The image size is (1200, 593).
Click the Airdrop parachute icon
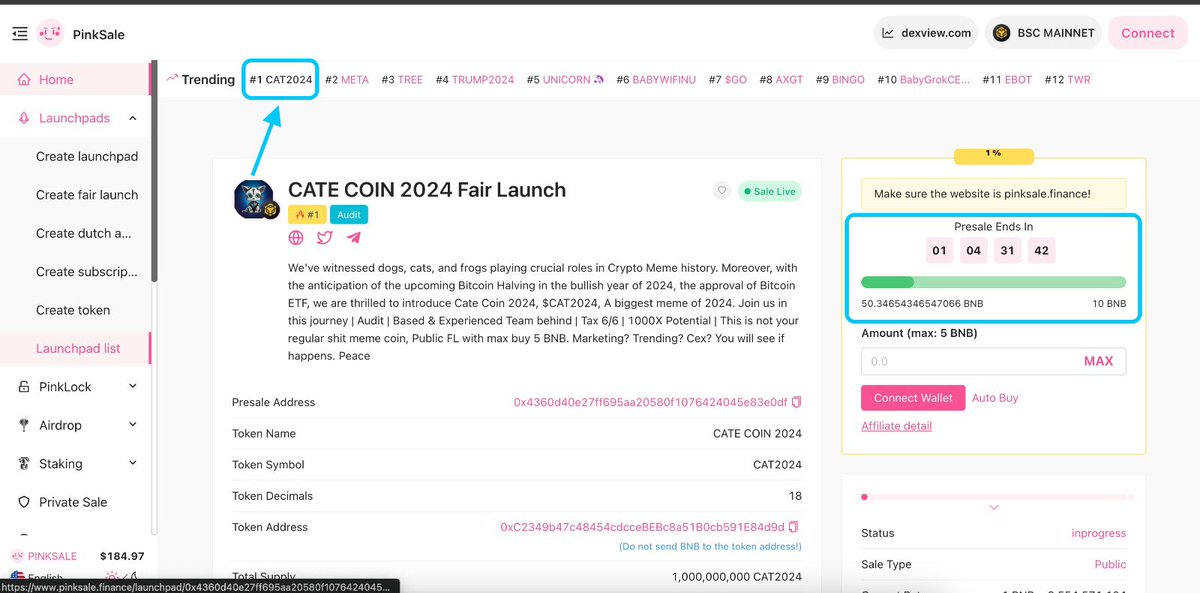tap(24, 425)
